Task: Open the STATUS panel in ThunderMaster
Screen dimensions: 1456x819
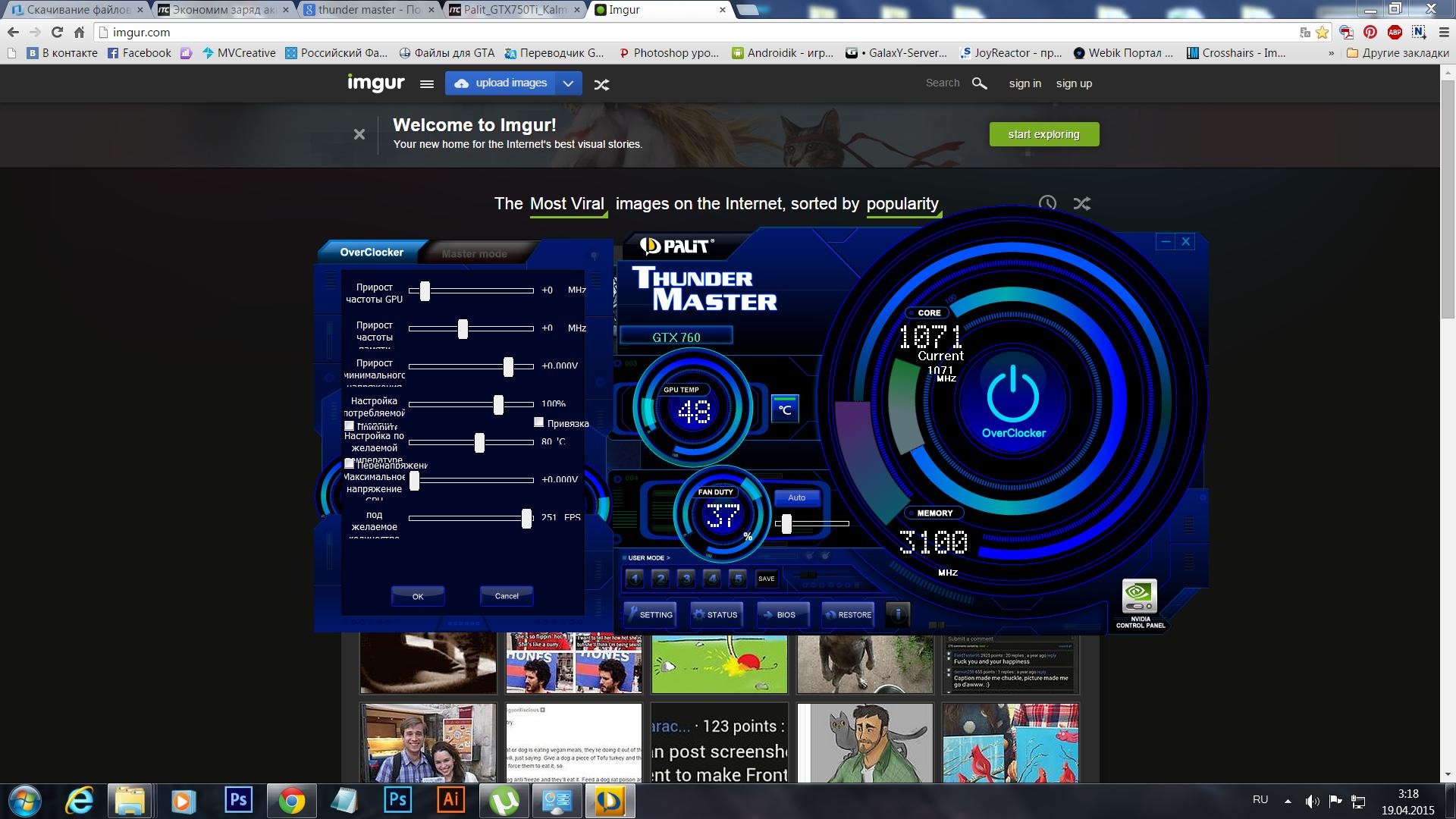Action: pyautogui.click(x=715, y=615)
